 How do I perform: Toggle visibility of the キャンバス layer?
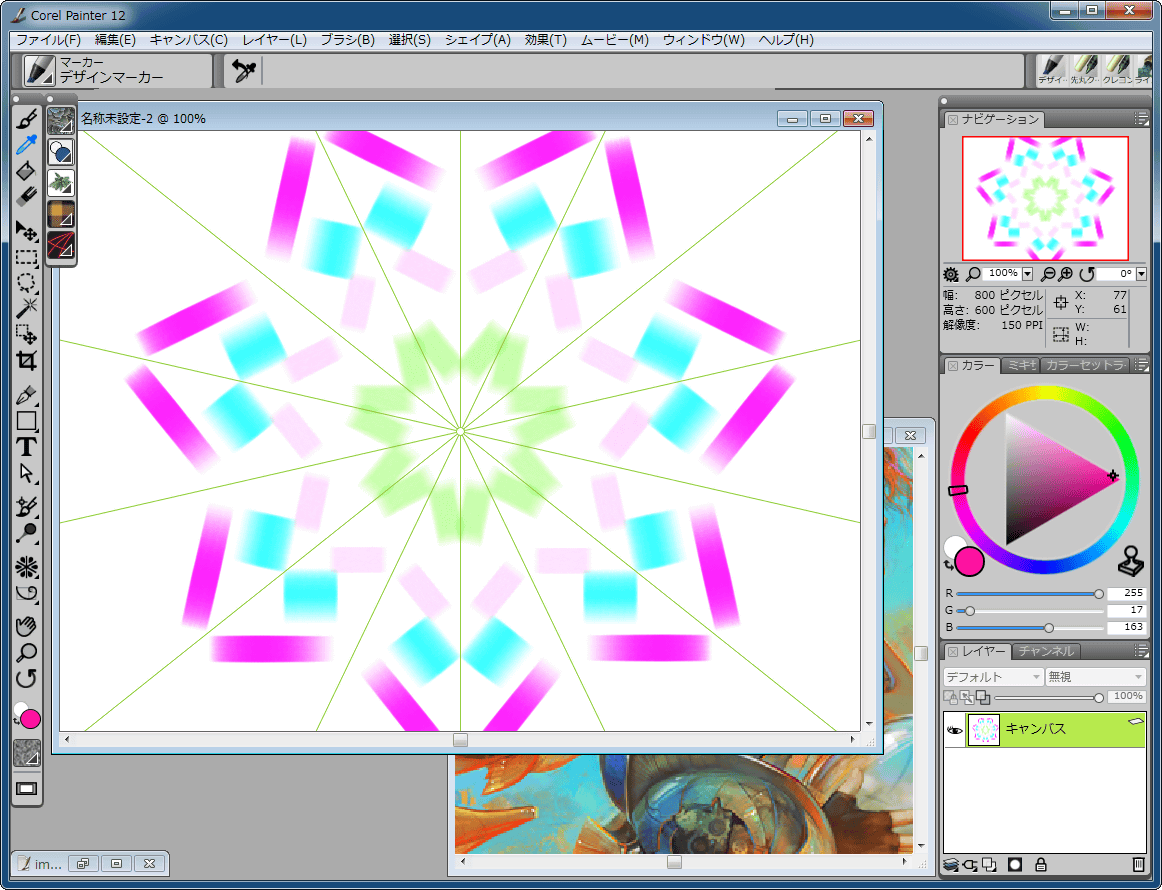point(954,730)
